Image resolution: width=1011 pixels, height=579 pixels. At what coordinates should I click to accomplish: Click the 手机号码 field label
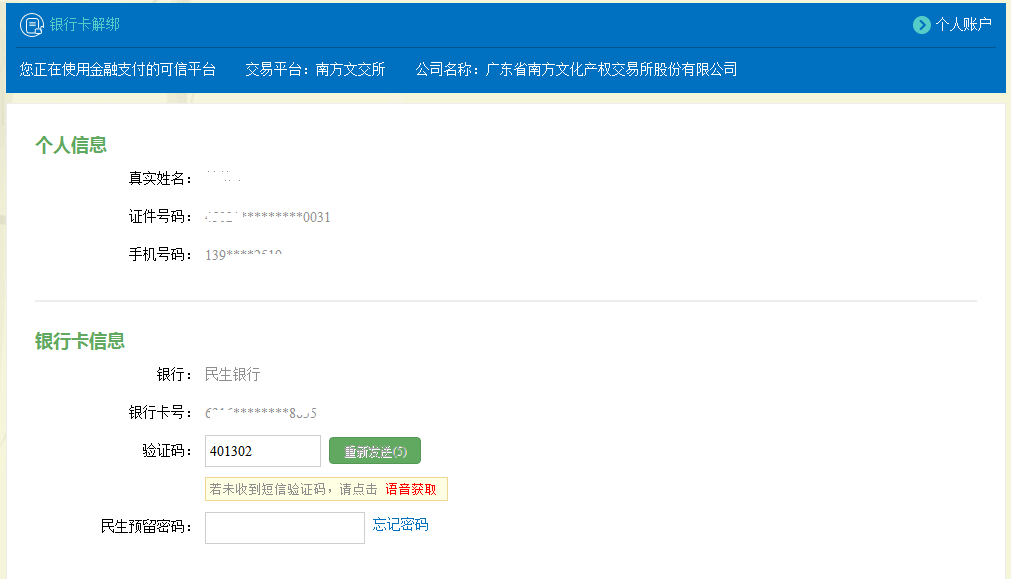coord(160,255)
